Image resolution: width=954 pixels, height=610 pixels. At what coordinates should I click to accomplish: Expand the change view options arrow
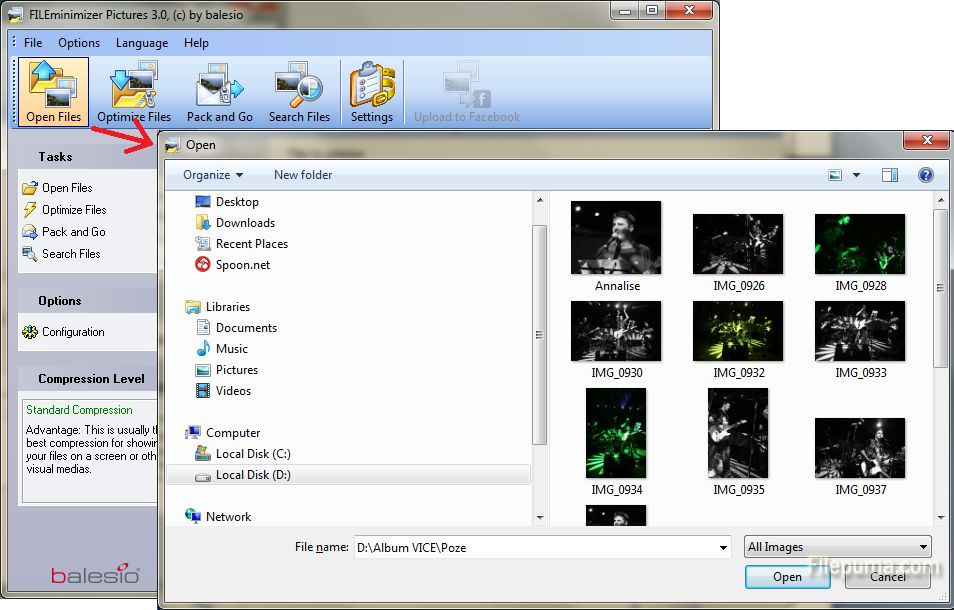coord(857,175)
